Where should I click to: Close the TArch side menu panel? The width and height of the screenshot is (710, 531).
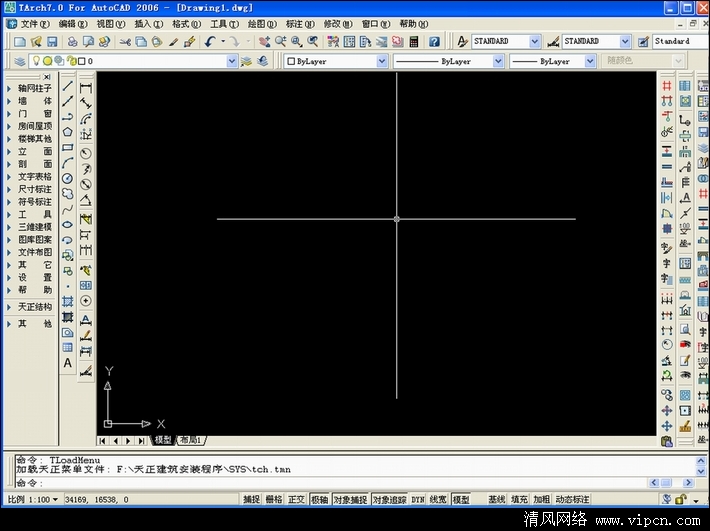(47, 77)
